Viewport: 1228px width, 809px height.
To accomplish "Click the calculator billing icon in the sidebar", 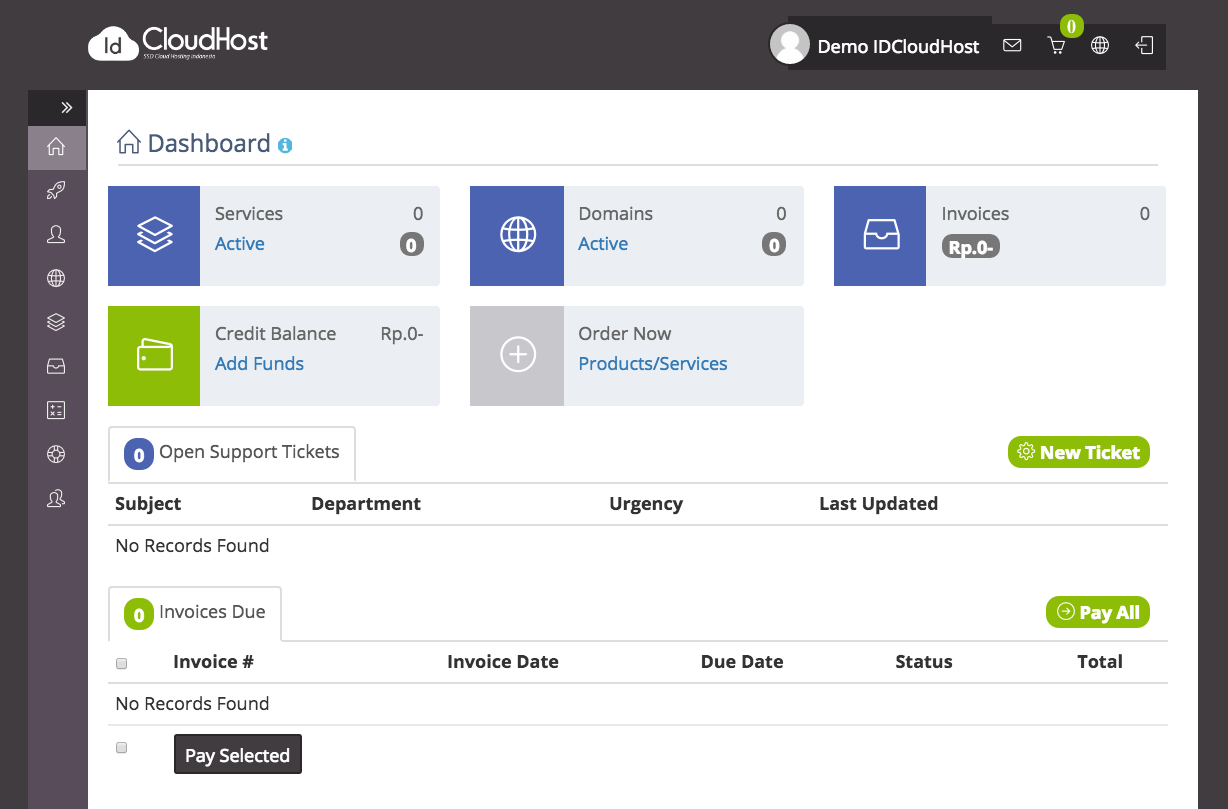I will (56, 410).
